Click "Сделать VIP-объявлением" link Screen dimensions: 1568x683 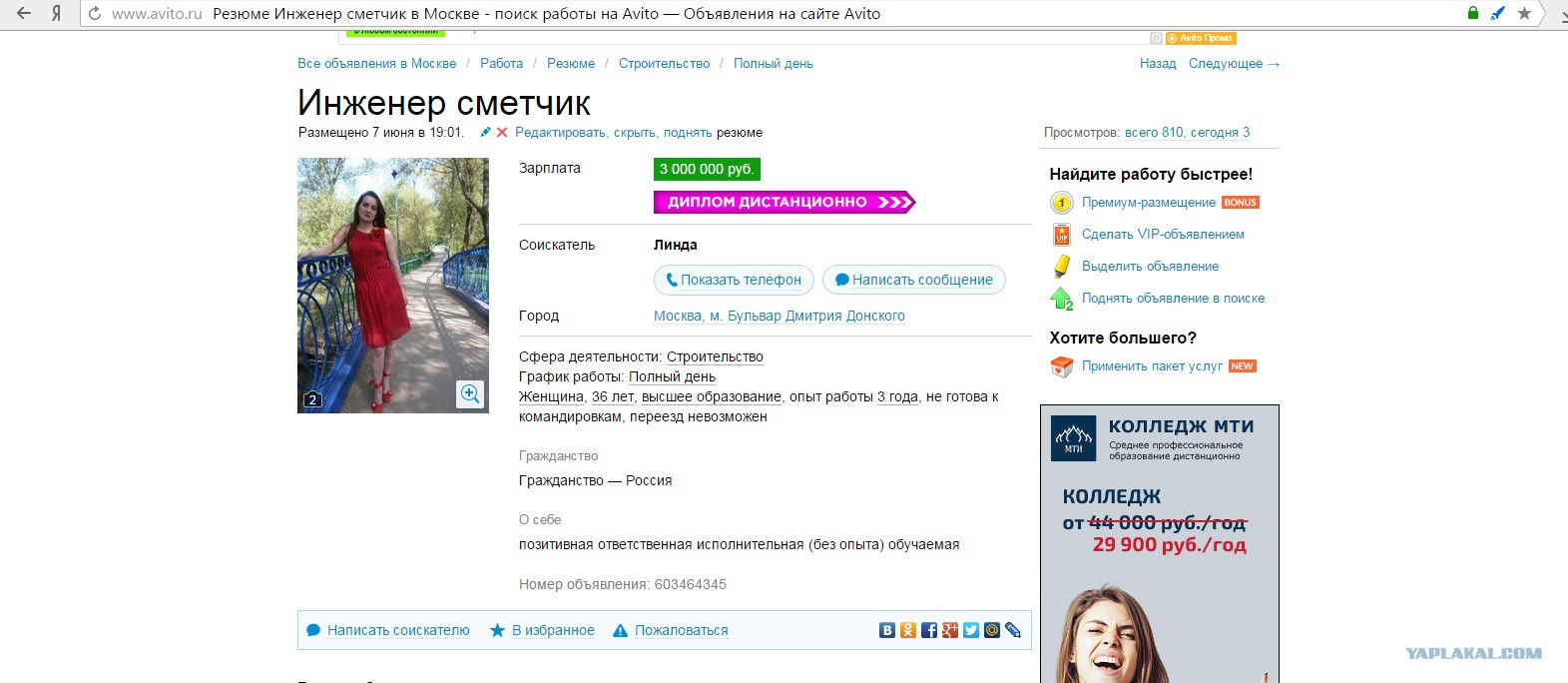pyautogui.click(x=1163, y=234)
